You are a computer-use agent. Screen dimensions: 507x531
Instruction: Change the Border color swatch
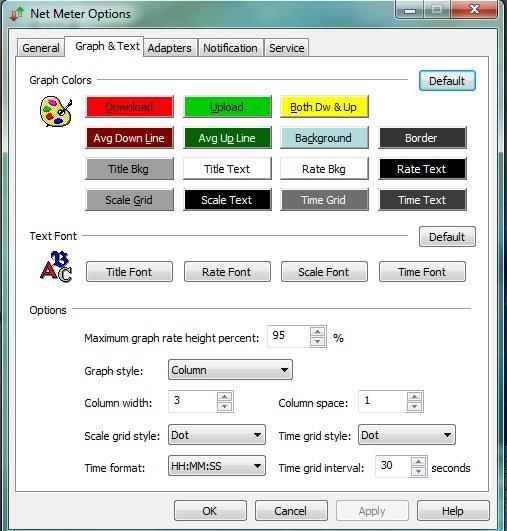click(x=422, y=138)
